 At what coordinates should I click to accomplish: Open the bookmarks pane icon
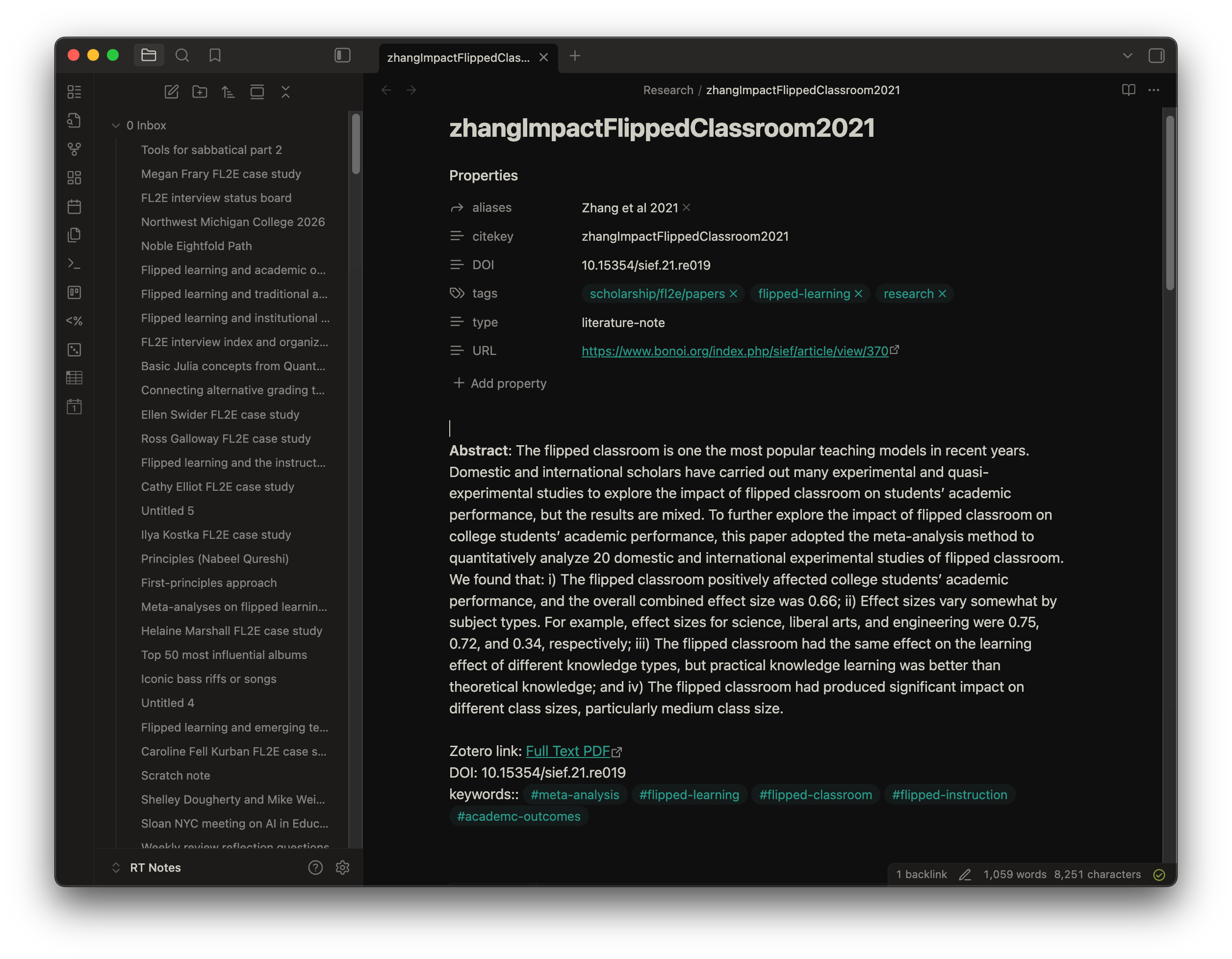click(214, 55)
